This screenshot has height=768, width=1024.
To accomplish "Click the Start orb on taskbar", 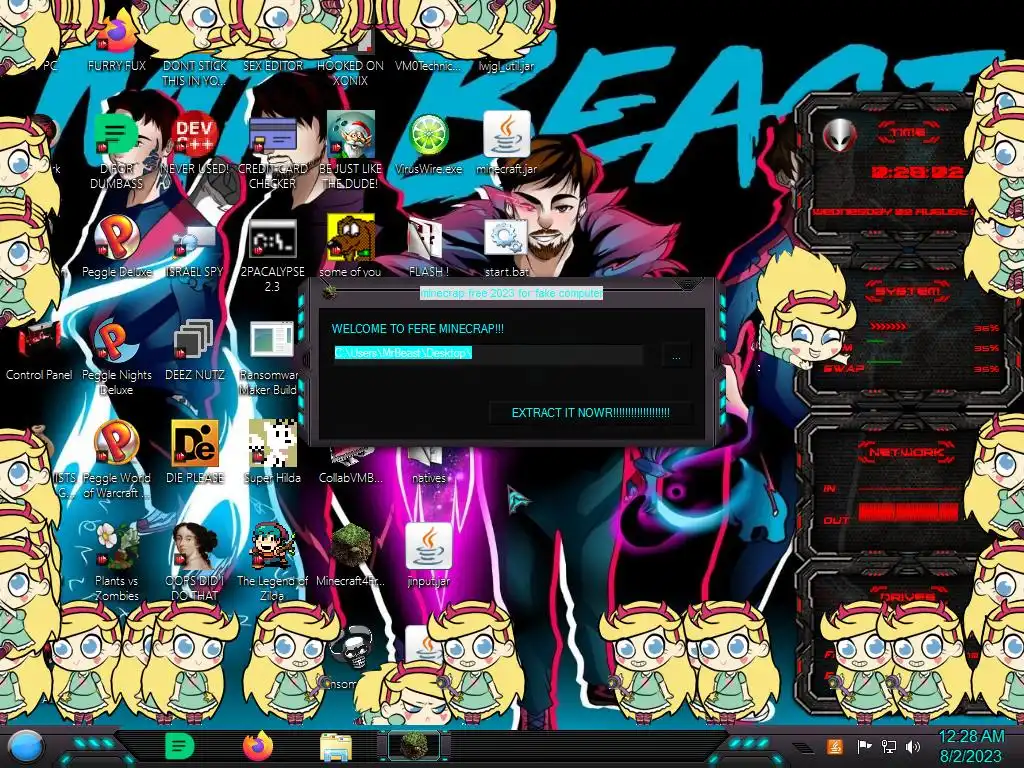I will 26,748.
